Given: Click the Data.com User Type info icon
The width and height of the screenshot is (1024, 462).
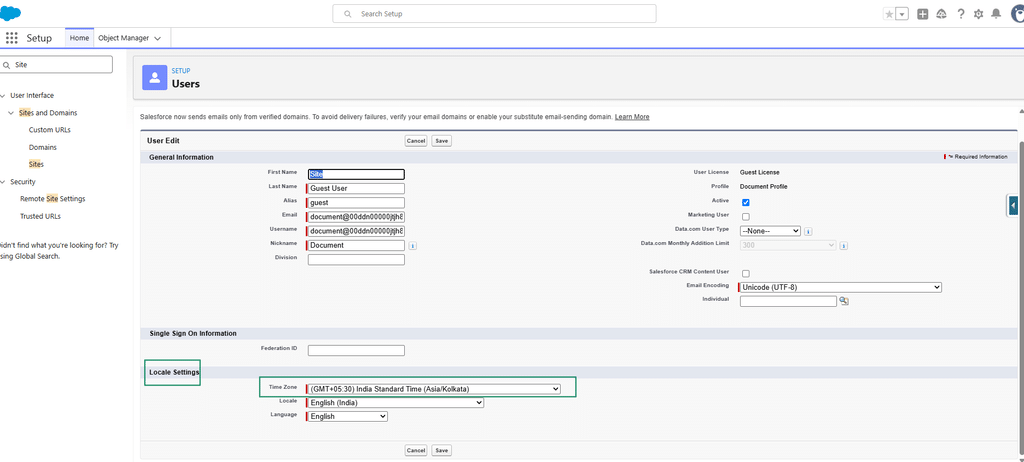Looking at the screenshot, I should [x=808, y=231].
